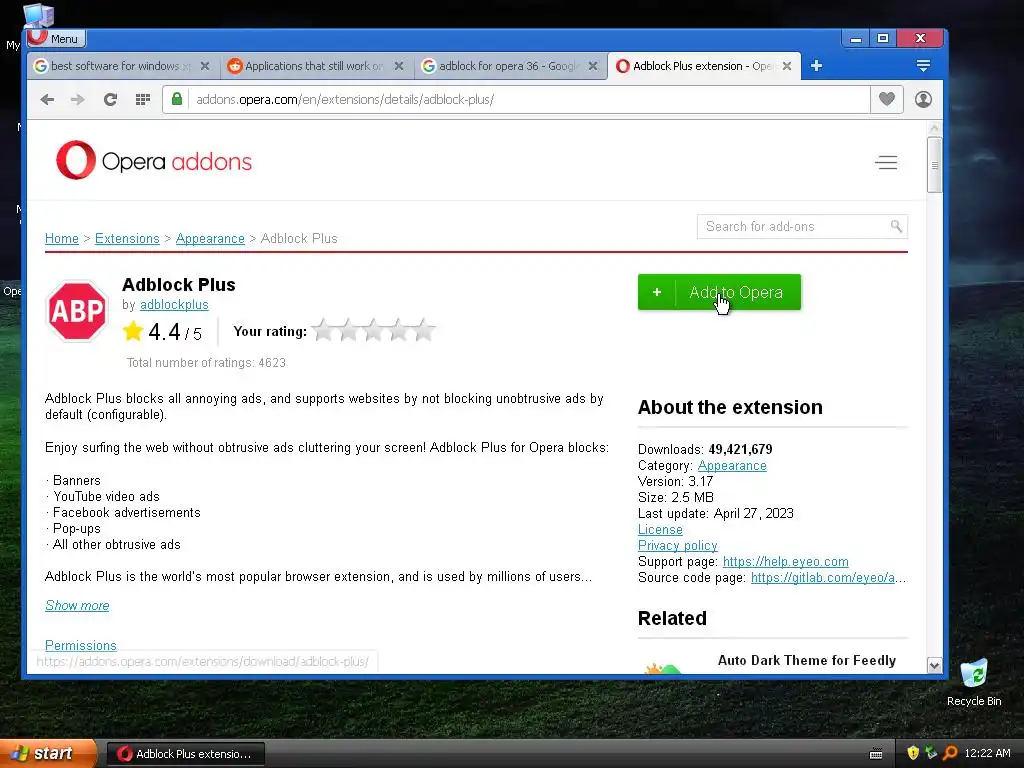Screen dimensions: 1024x768
Task: Click the ABP extension logo
Action: [x=77, y=311]
